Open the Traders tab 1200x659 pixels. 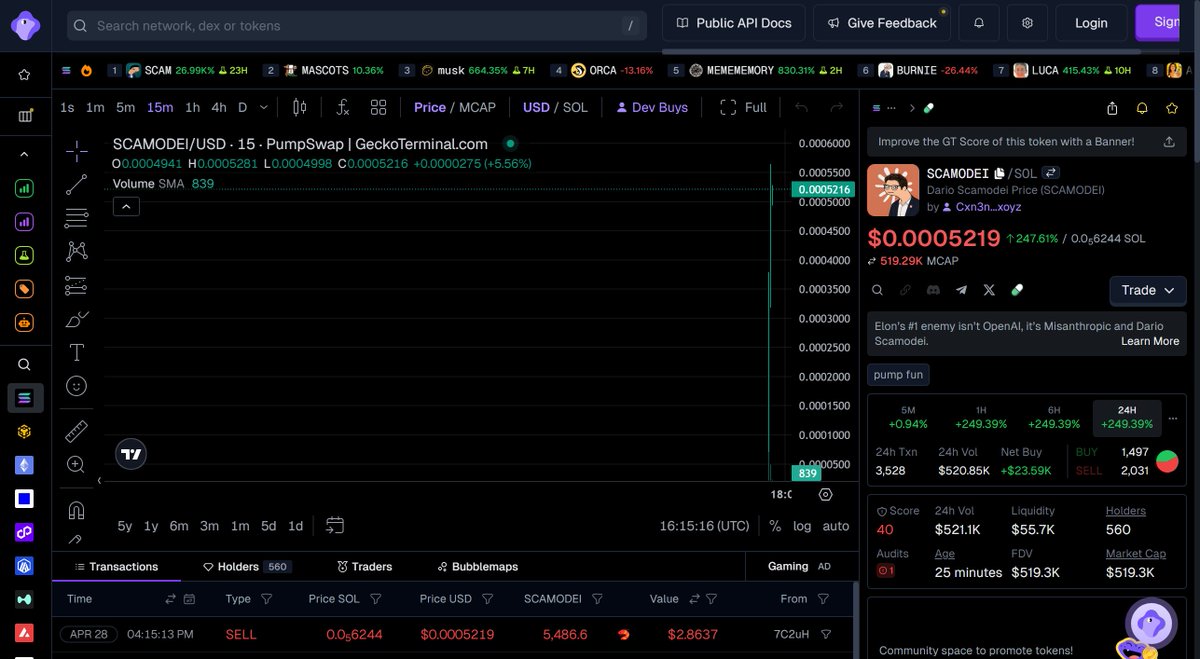click(x=364, y=566)
